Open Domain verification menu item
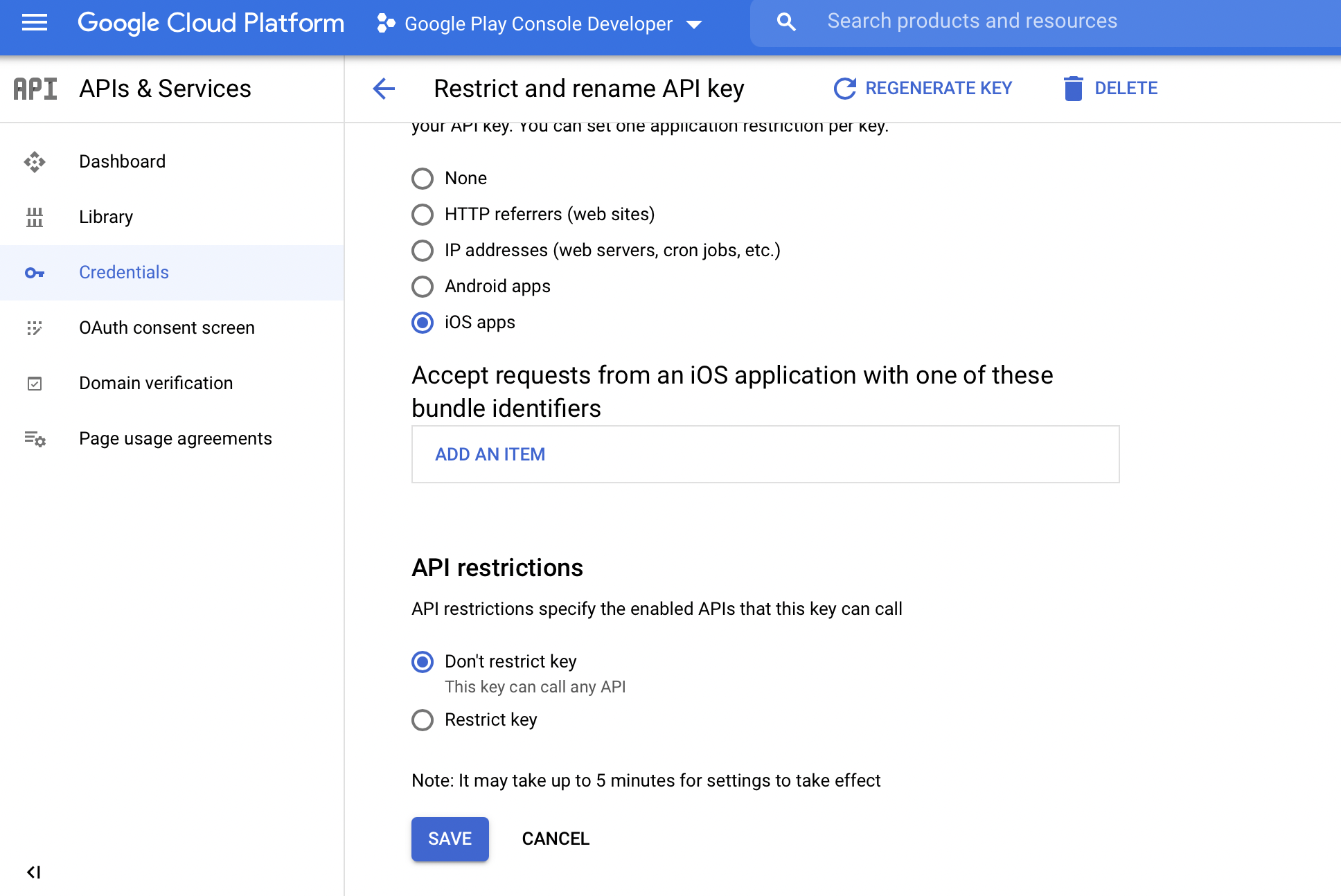This screenshot has width=1341, height=896. click(172, 383)
